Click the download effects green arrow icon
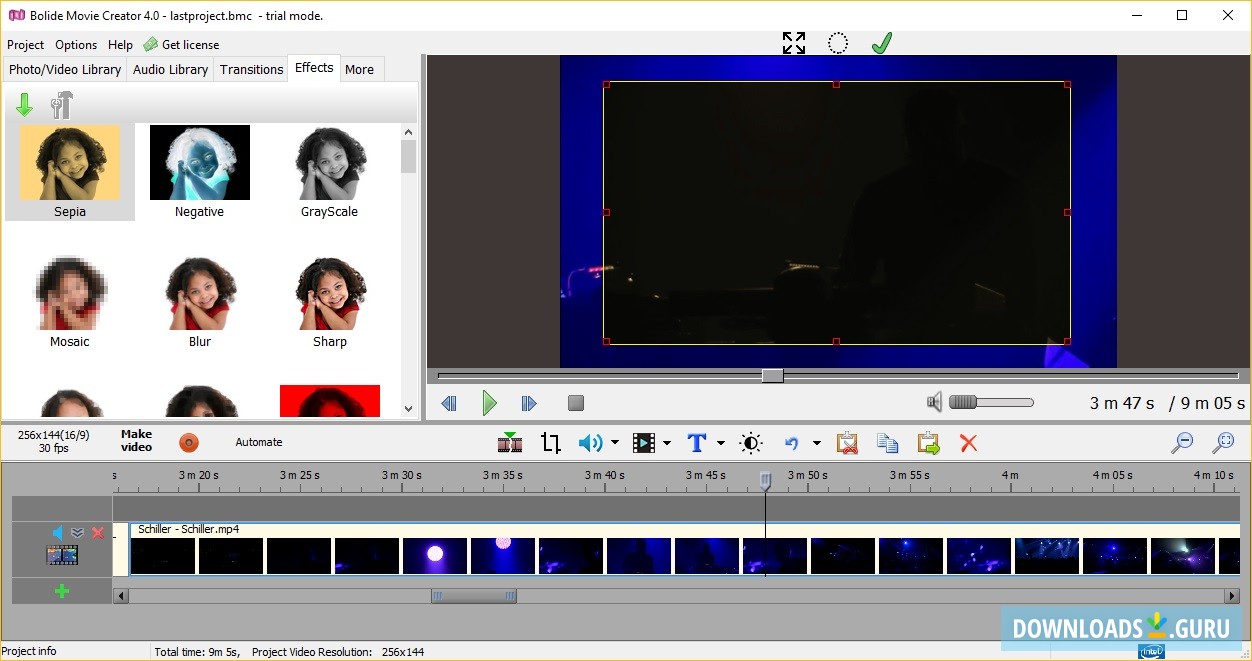This screenshot has width=1252, height=661. (24, 104)
